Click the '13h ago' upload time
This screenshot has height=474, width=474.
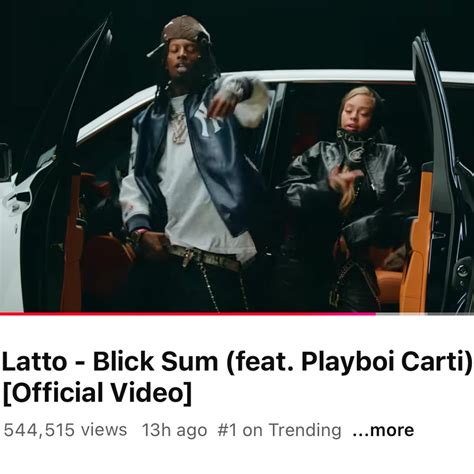[x=174, y=430]
